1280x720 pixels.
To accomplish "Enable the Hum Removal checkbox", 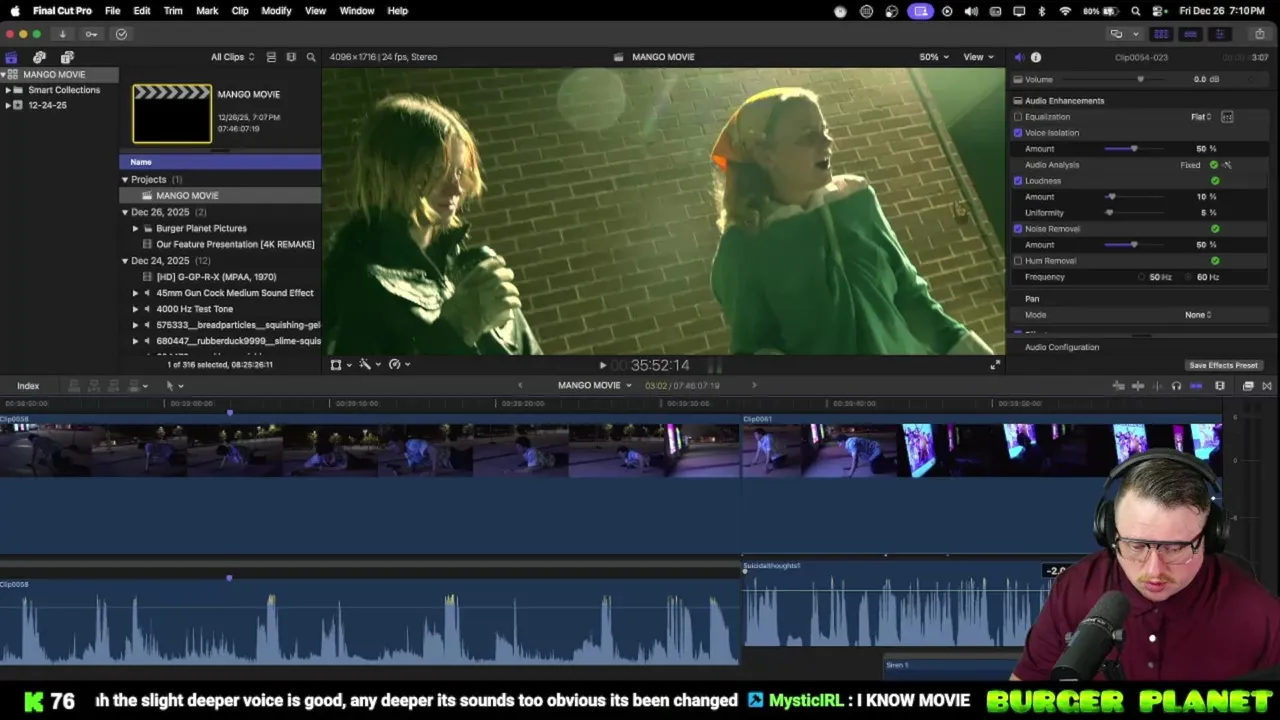I will pyautogui.click(x=1018, y=261).
